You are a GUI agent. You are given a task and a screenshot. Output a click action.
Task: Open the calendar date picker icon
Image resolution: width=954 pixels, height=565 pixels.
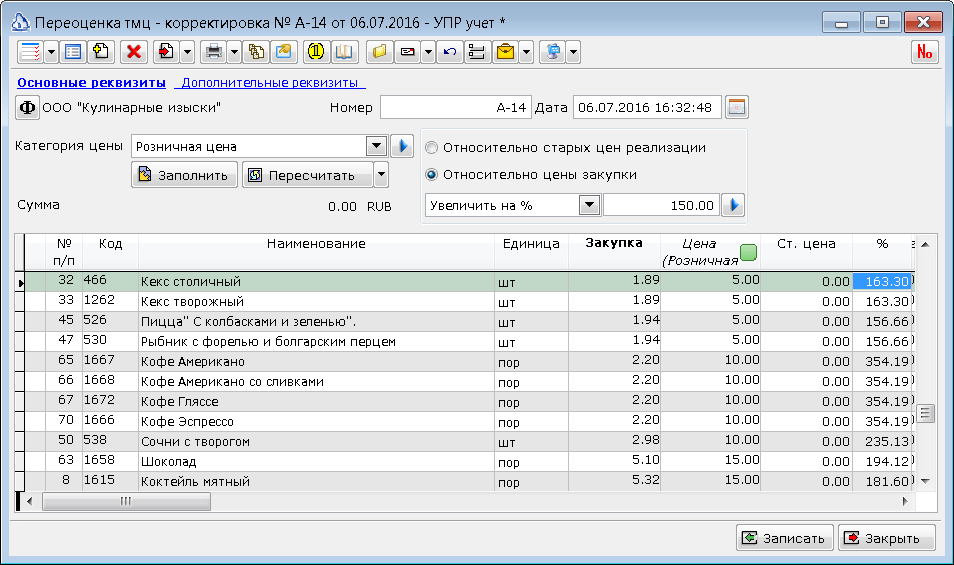tap(736, 108)
